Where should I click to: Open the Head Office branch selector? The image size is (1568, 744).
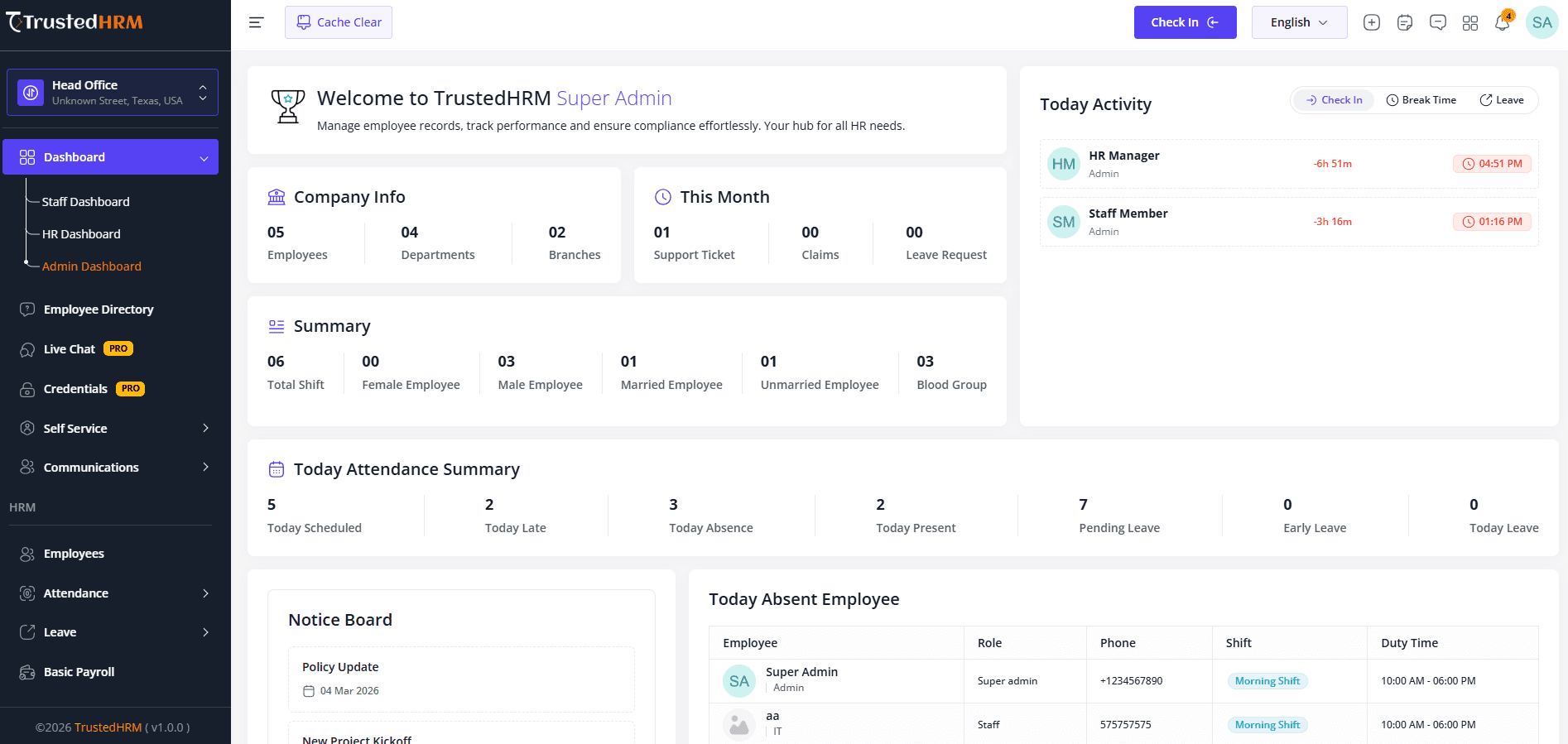point(113,92)
